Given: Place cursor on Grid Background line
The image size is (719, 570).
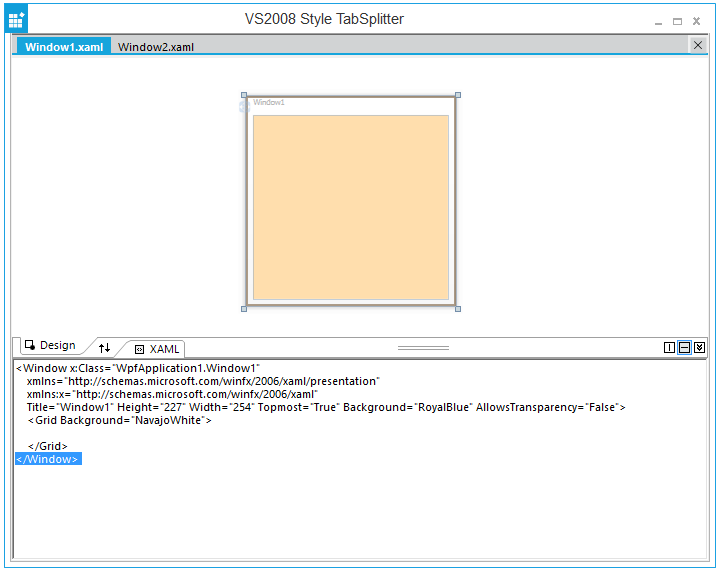Looking at the screenshot, I should (x=120, y=420).
